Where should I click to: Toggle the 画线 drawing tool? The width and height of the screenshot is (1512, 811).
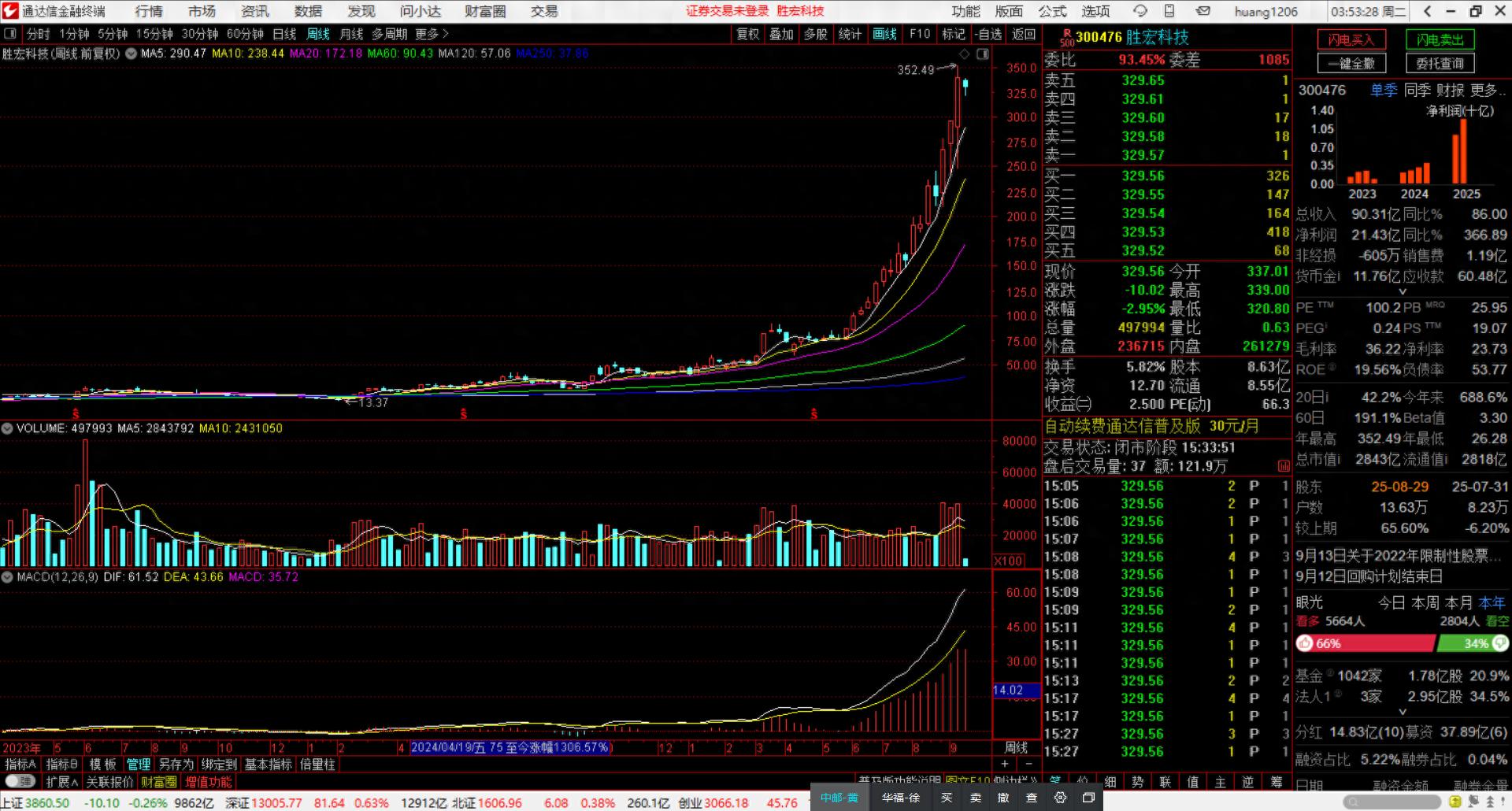[884, 34]
